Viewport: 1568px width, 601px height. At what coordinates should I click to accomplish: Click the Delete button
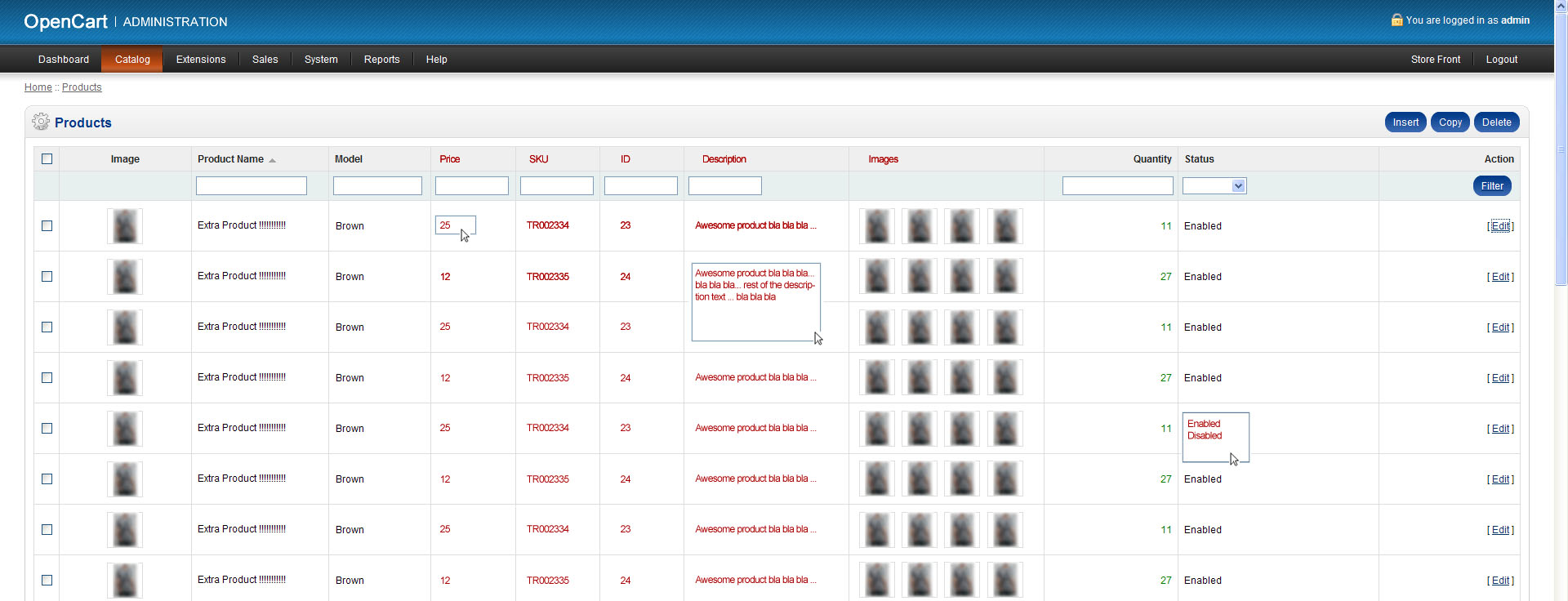coord(1497,122)
